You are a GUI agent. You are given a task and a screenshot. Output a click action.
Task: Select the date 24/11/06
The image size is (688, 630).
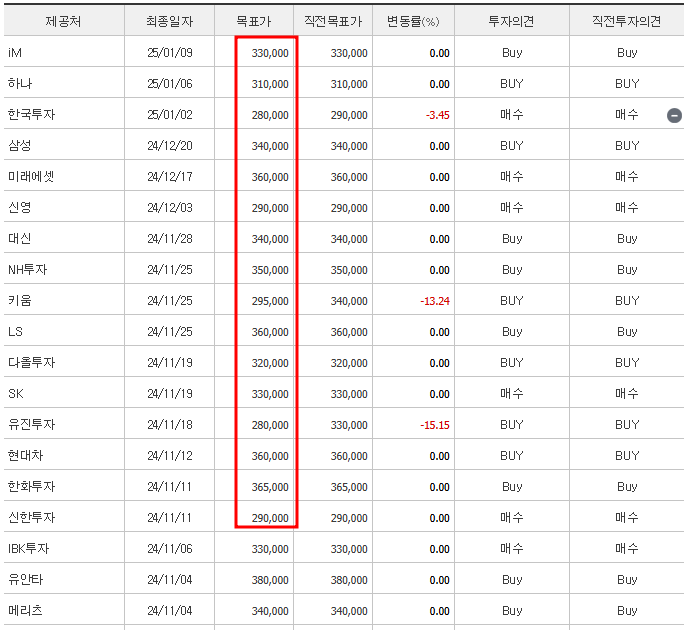coord(170,548)
